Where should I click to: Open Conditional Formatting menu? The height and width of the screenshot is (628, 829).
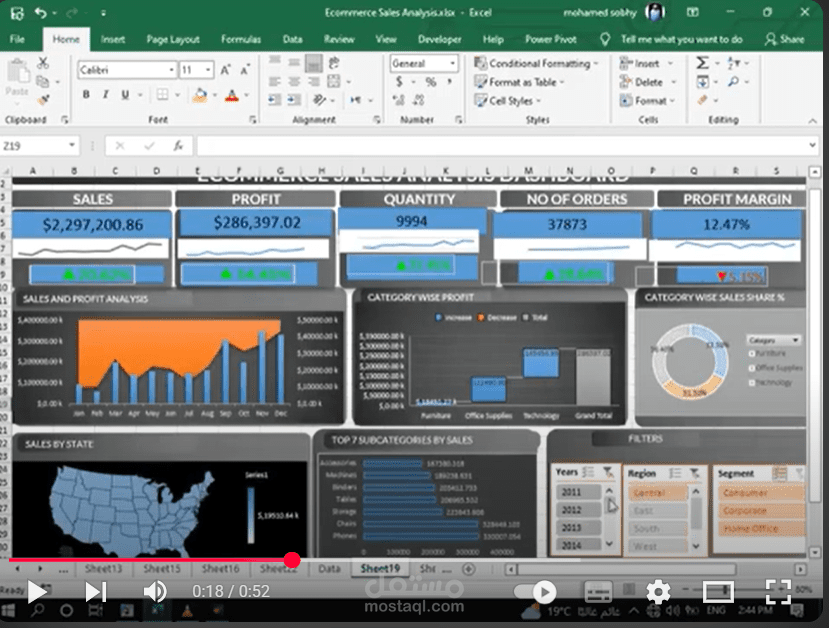[x=536, y=63]
